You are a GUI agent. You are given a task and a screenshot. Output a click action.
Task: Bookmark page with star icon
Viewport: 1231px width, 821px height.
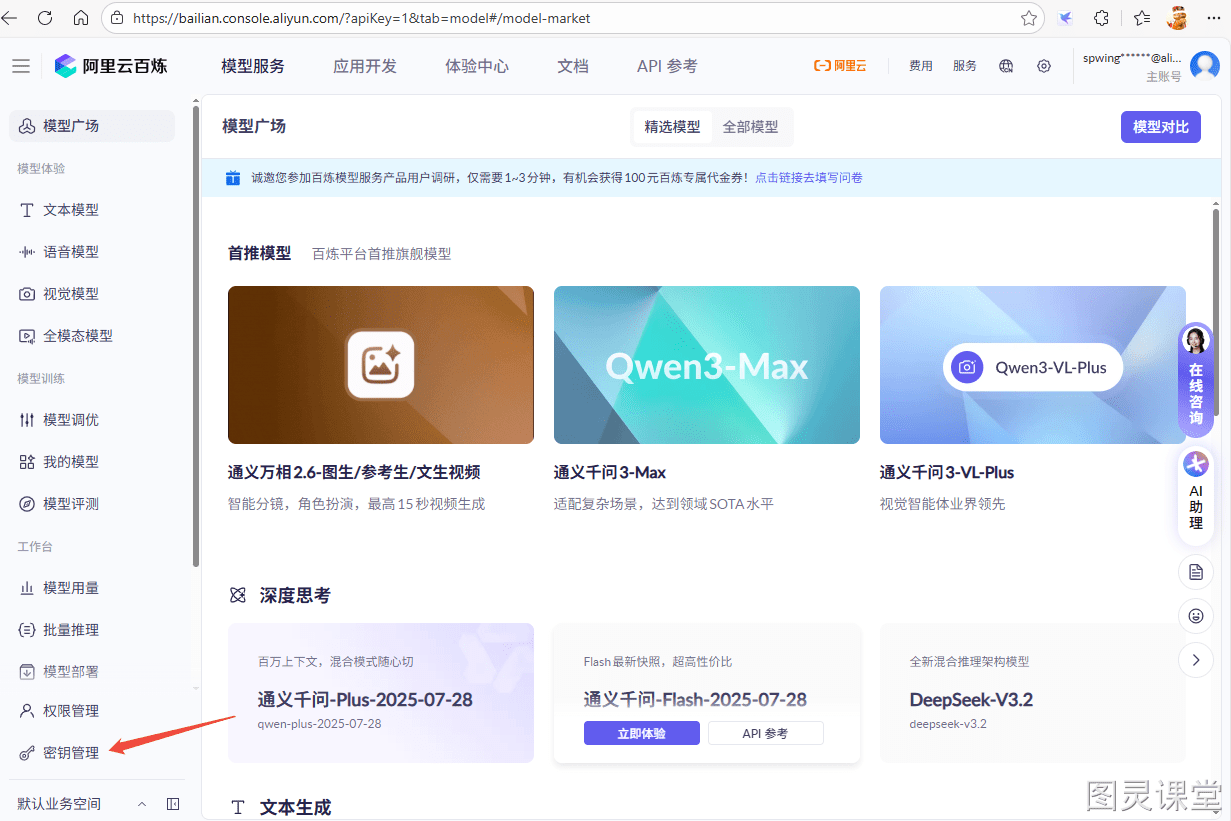(1029, 18)
